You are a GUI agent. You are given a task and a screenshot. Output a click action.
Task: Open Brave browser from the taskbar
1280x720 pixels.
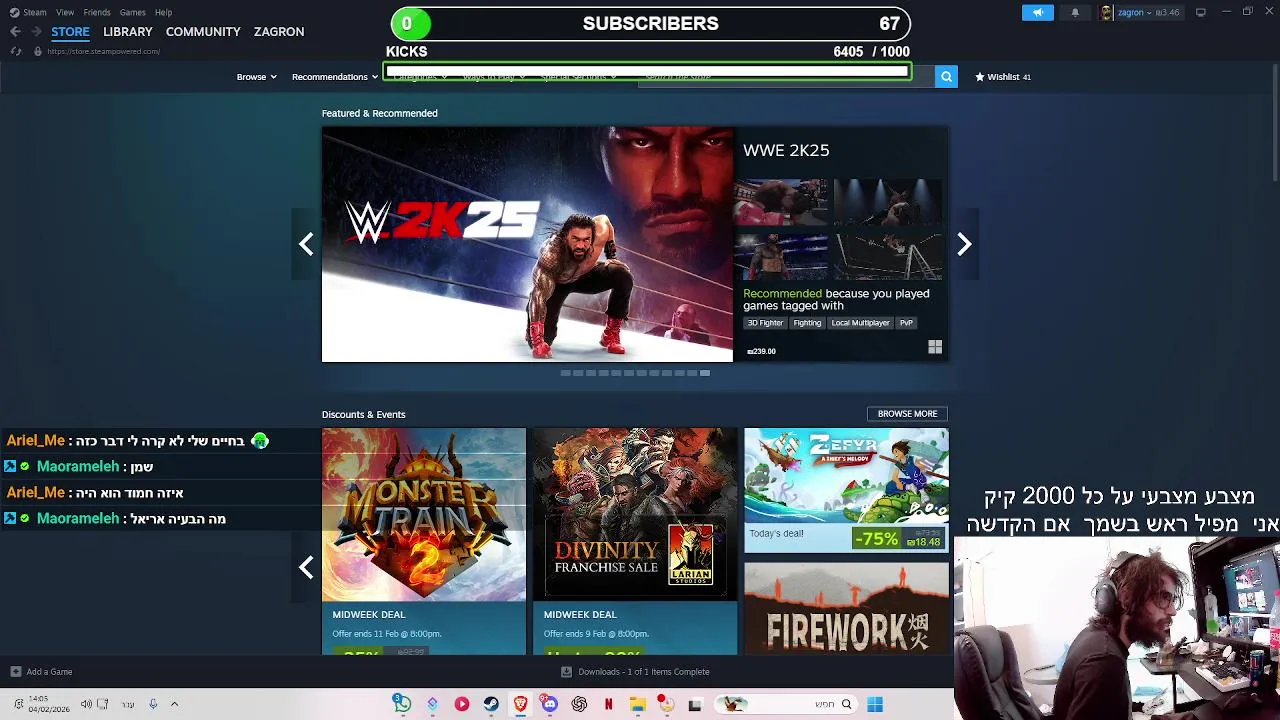[x=521, y=704]
